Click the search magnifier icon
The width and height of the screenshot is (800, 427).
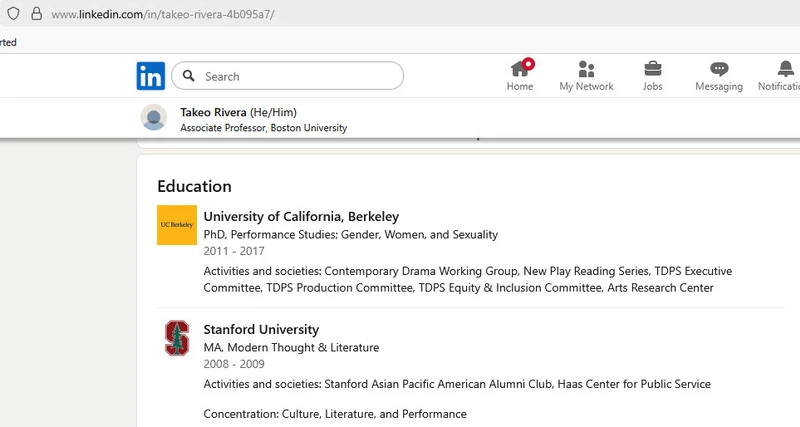pyautogui.click(x=189, y=76)
